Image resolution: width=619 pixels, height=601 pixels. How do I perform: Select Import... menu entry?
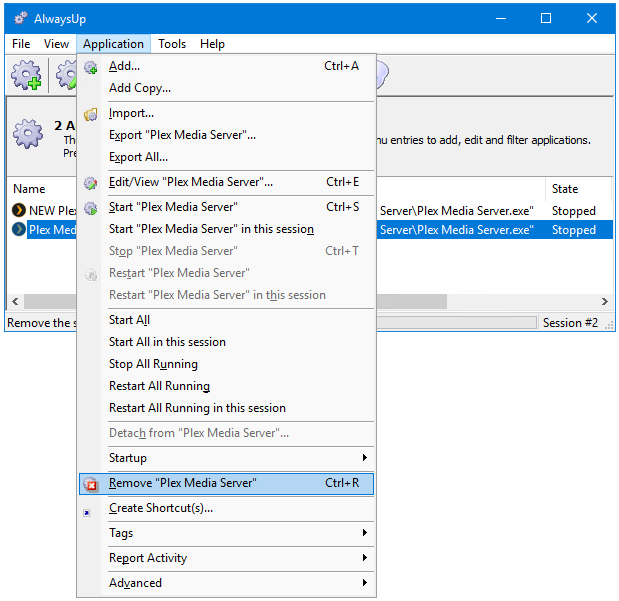226,113
